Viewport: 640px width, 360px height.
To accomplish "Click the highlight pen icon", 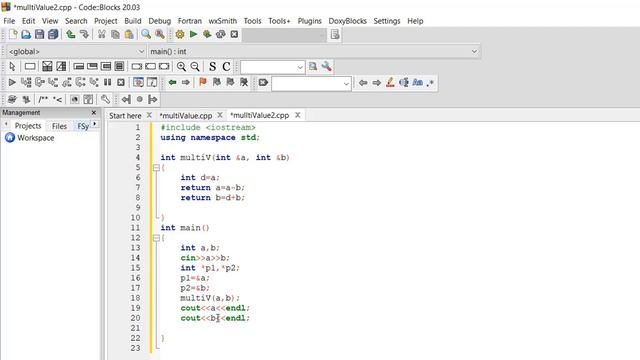I will click(x=390, y=82).
